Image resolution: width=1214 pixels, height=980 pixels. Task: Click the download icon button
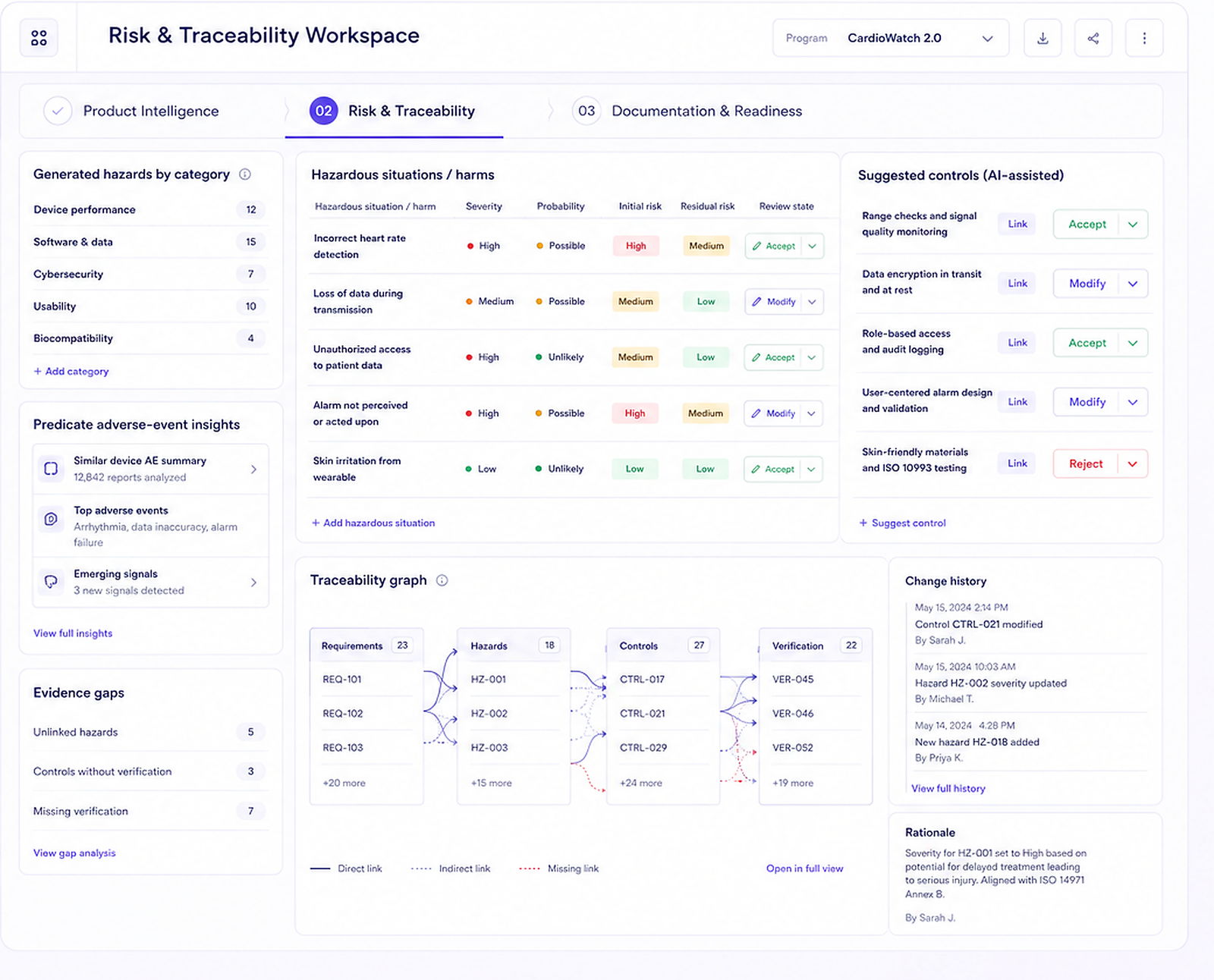tap(1043, 38)
